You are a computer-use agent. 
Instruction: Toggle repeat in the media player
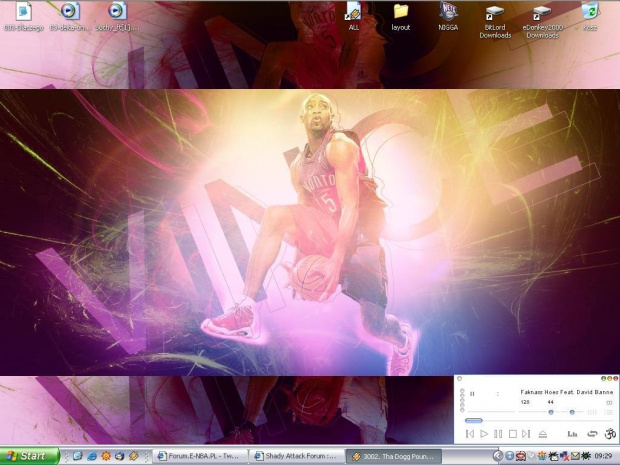(x=592, y=434)
